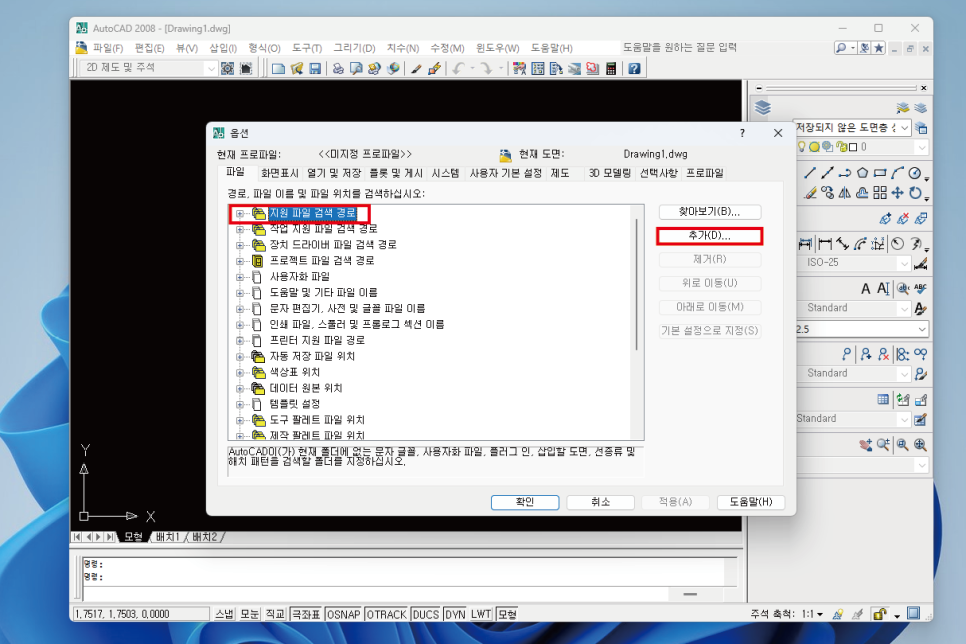Select the Mirror tool in the dashboard
This screenshot has height=644, width=966.
845,193
